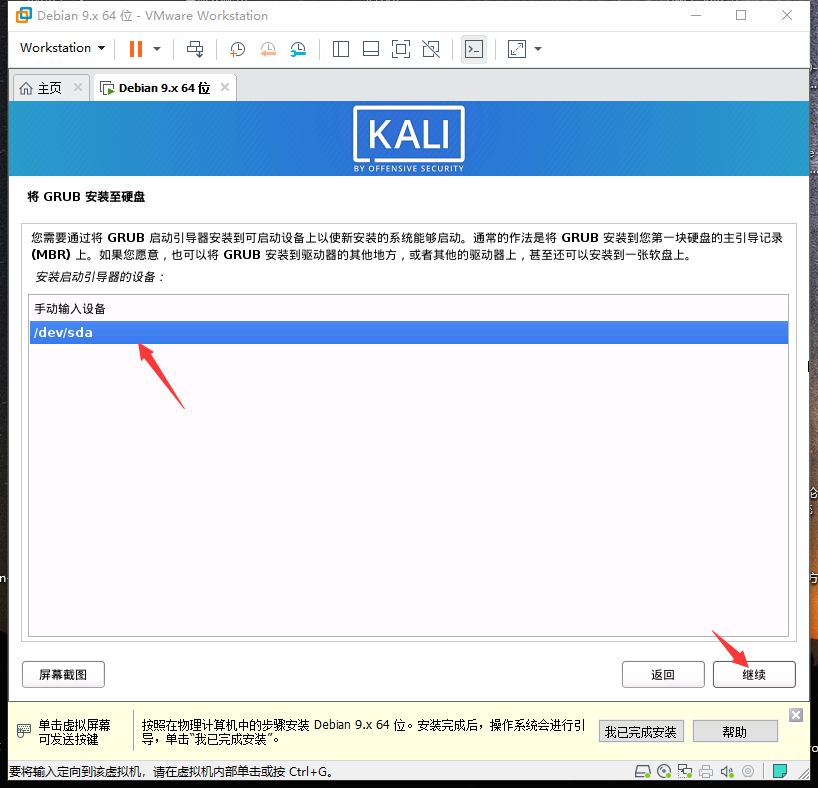Click the 屏幕截图 screenshot button

(x=63, y=675)
